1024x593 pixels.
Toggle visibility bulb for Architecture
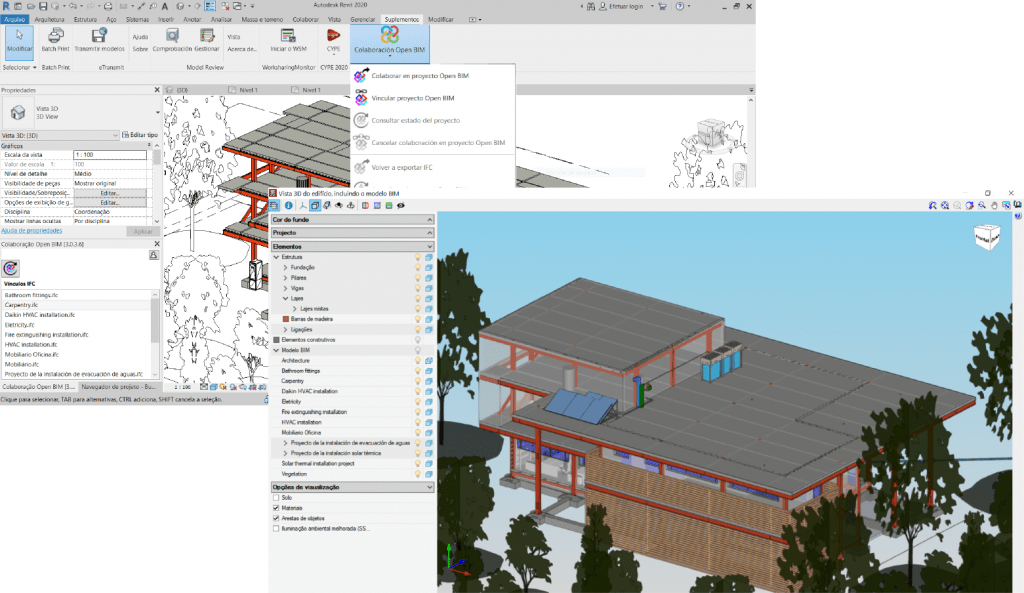[418, 361]
